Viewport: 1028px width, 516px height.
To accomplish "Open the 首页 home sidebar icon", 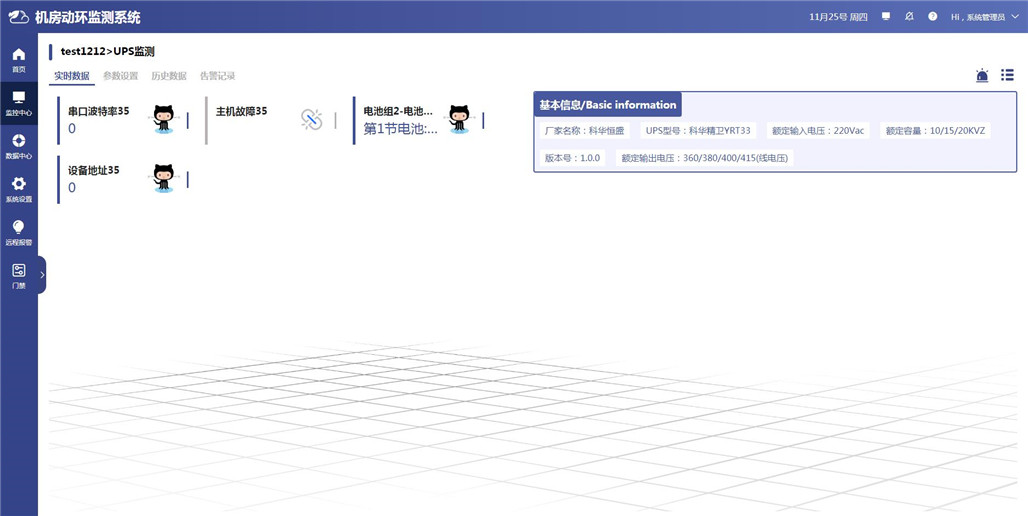I will 18,59.
